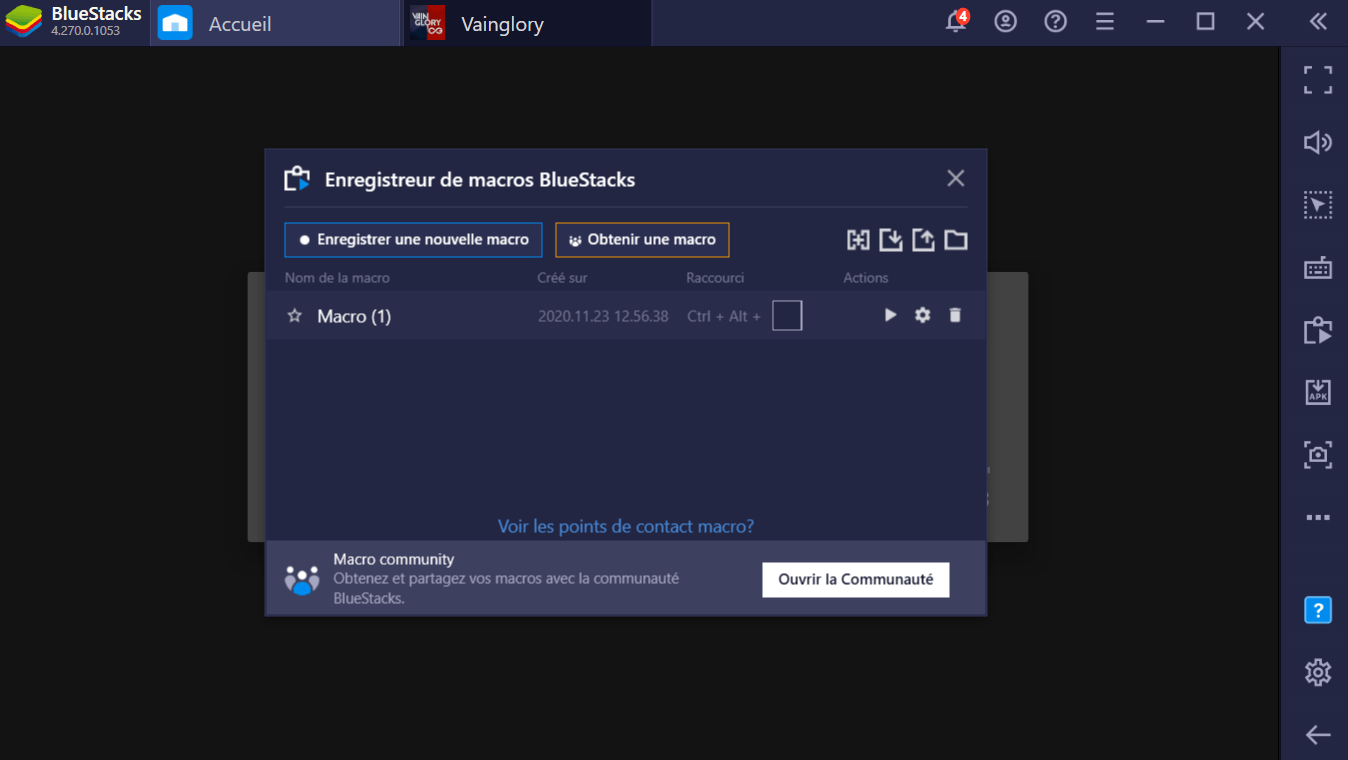Click the cursor lock icon in sidebar
Viewport: 1348px width, 760px height.
coord(1318,205)
